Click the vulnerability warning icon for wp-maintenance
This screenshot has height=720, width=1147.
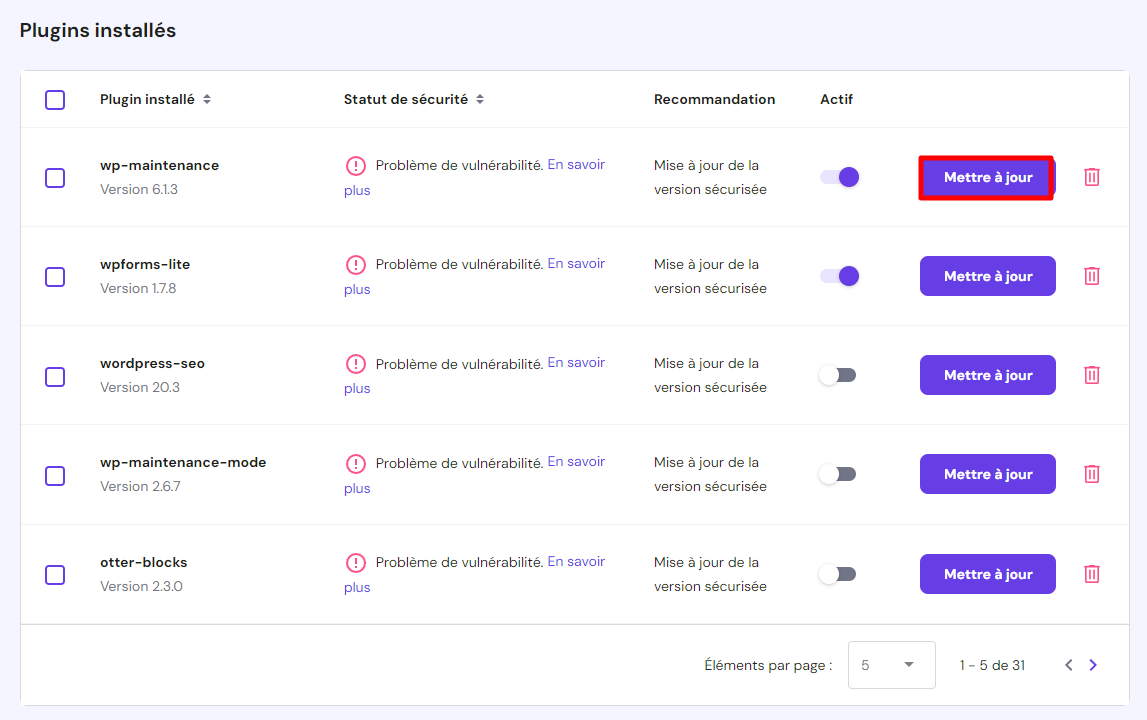[x=357, y=165]
